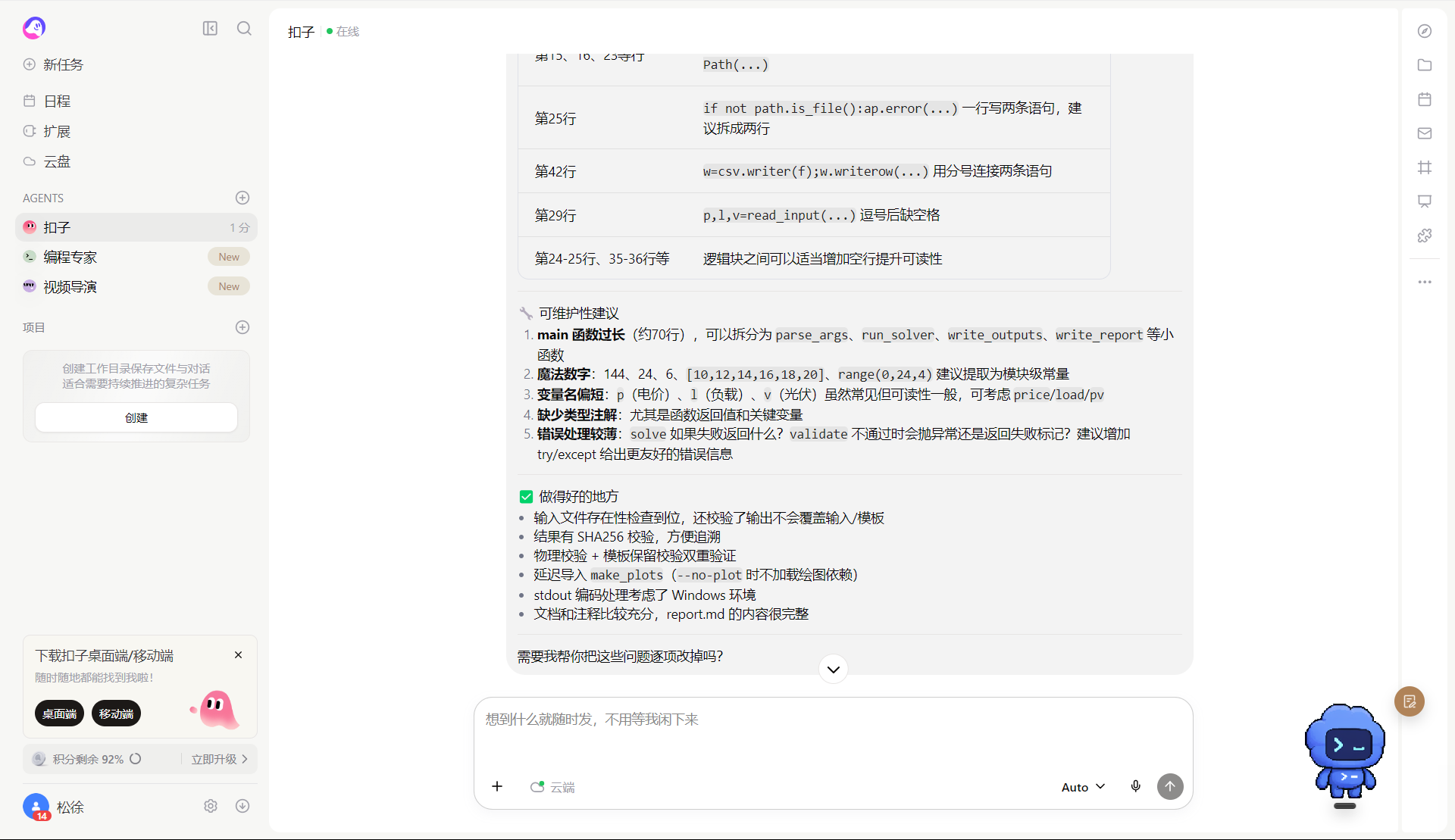The image size is (1455, 840).
Task: Collapse the left sidebar panel icon
Action: tap(210, 28)
